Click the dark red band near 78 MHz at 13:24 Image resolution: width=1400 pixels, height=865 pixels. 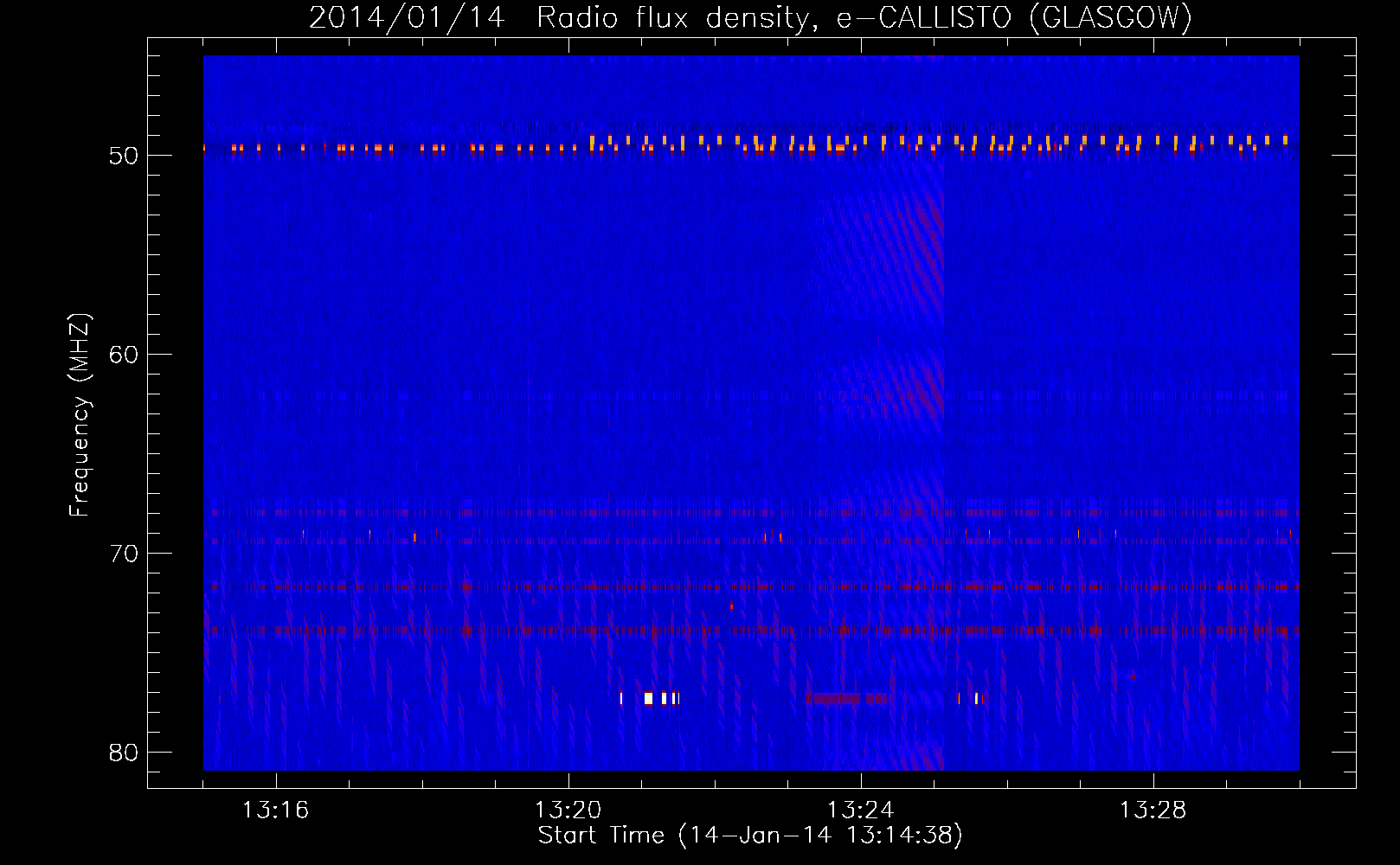point(847,698)
